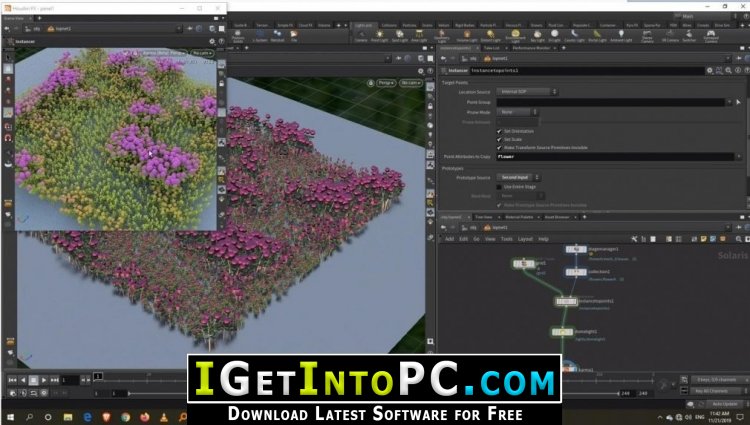Viewport: 750px width, 425px height.
Task: Open the Prototype Source dropdown
Action: 518,177
